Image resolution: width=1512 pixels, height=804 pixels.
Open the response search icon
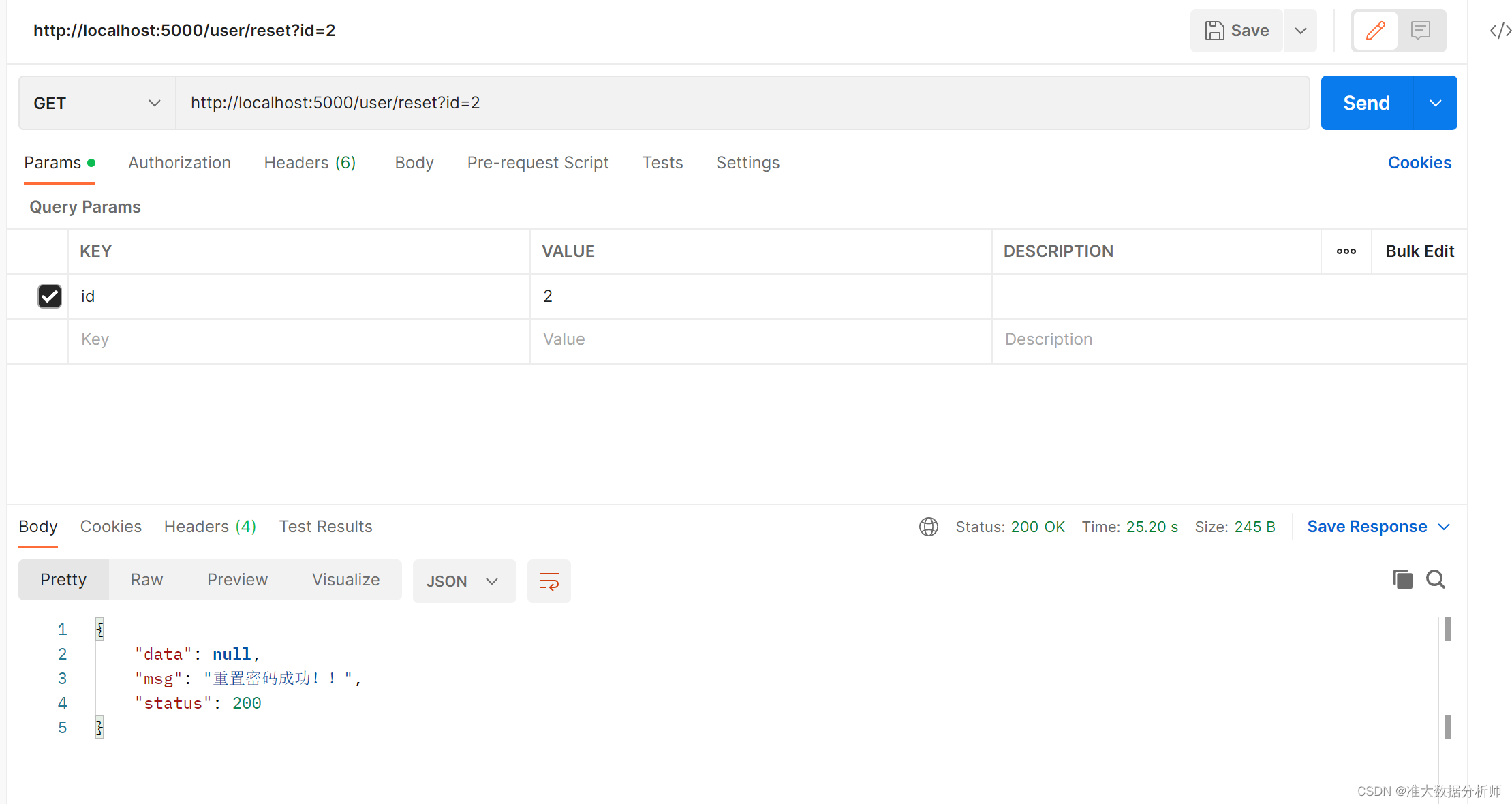click(1436, 579)
